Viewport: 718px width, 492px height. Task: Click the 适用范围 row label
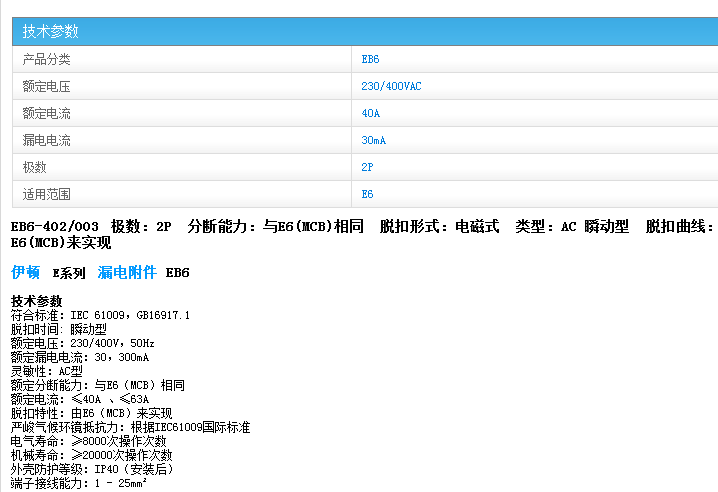(46, 194)
